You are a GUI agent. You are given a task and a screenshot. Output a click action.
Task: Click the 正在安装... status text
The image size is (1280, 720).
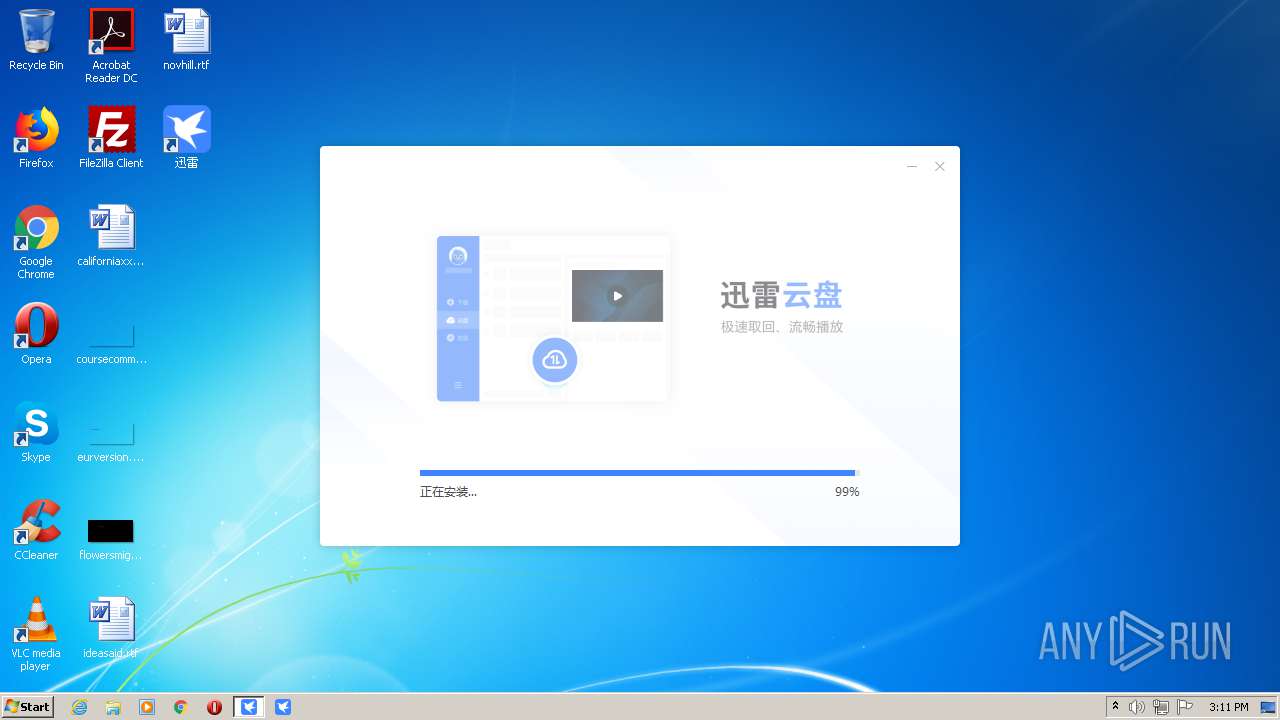tap(448, 492)
